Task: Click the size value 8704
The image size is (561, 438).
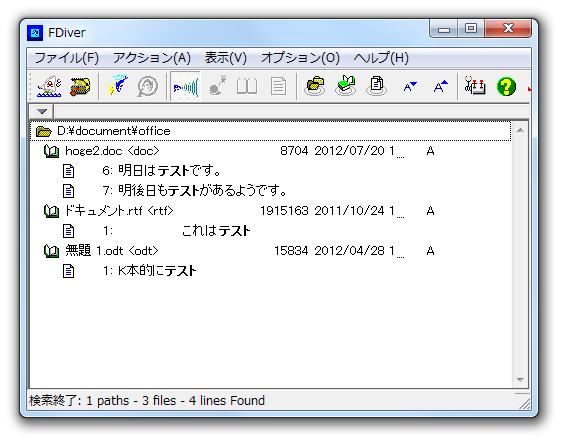Action: (294, 151)
